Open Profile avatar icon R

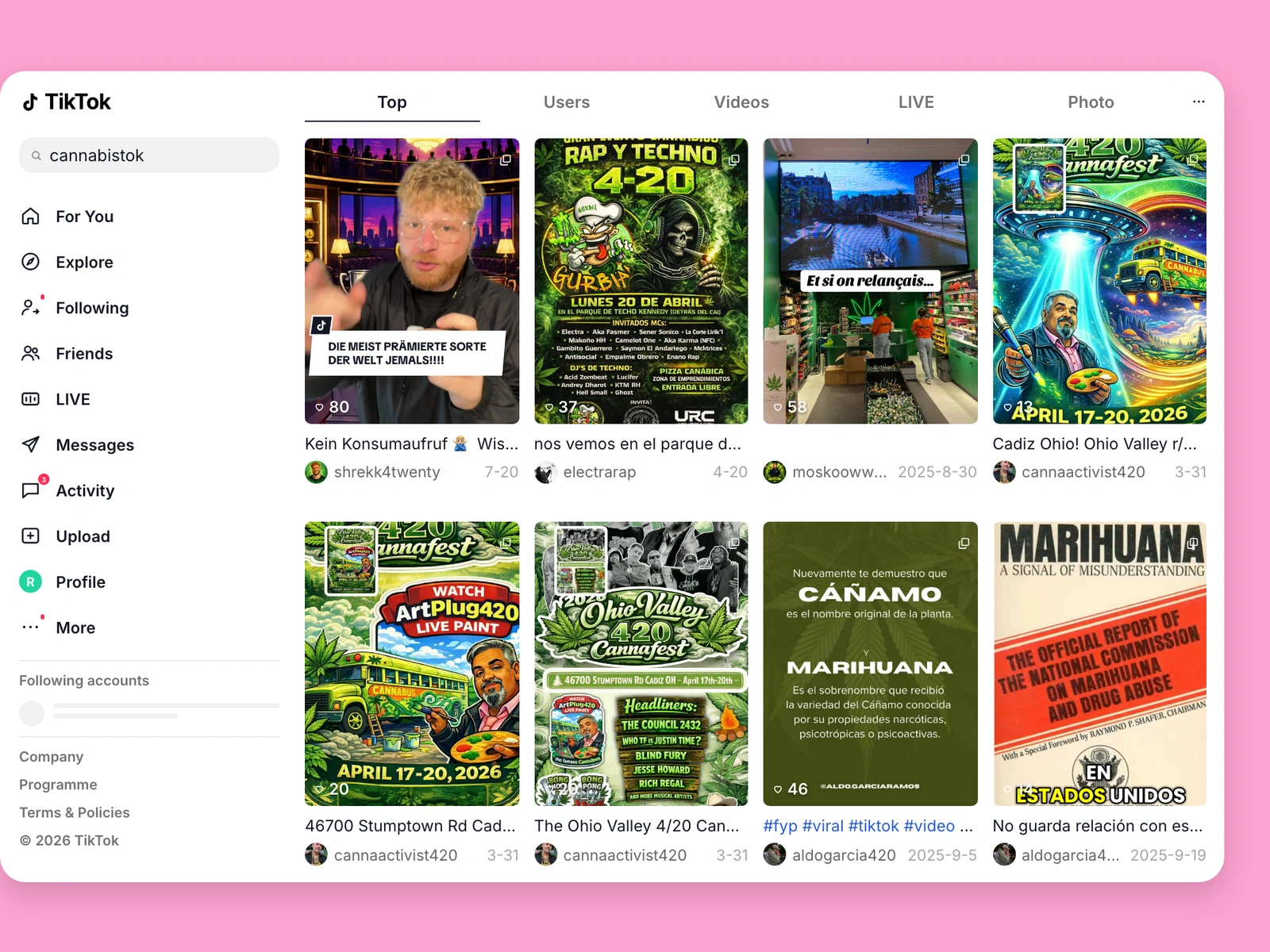tap(30, 582)
